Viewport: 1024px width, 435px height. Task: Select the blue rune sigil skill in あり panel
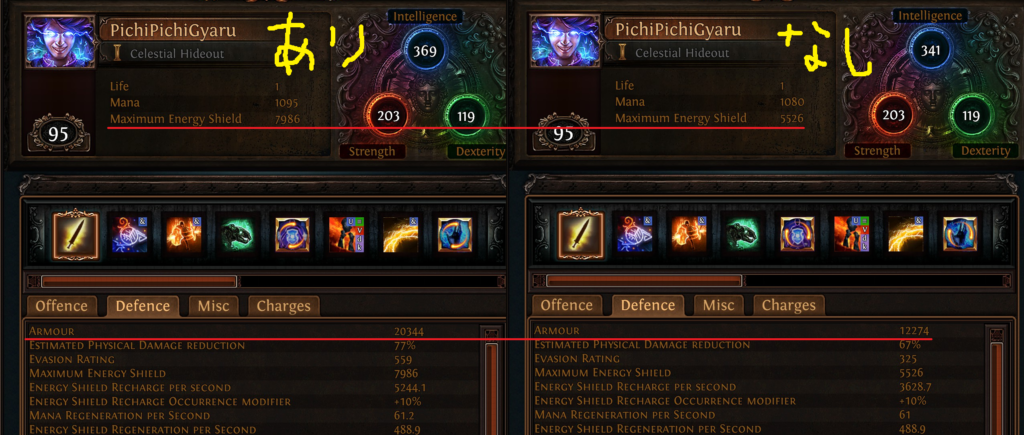pyautogui.click(x=129, y=235)
